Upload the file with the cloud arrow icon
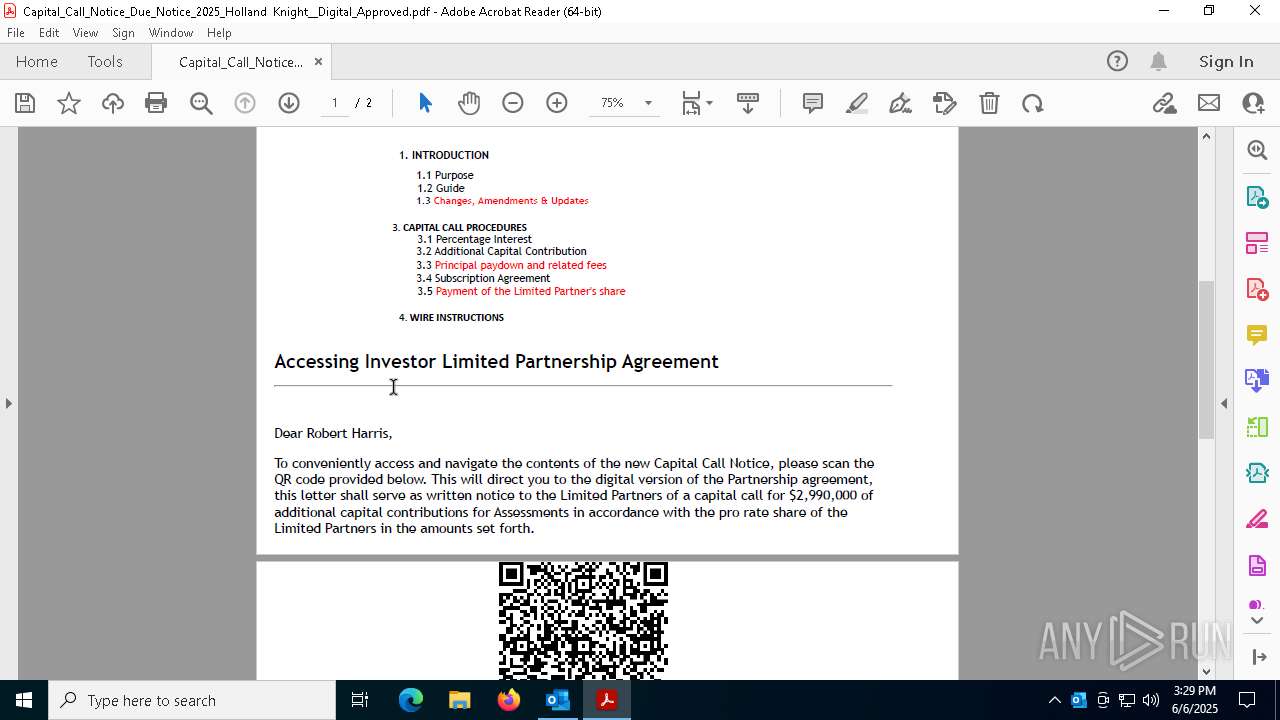 tap(113, 103)
